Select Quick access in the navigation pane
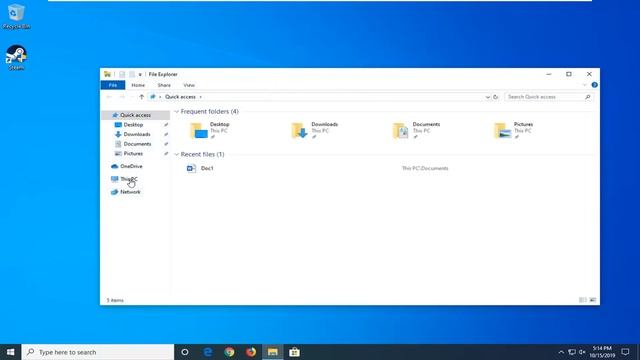 [135, 115]
